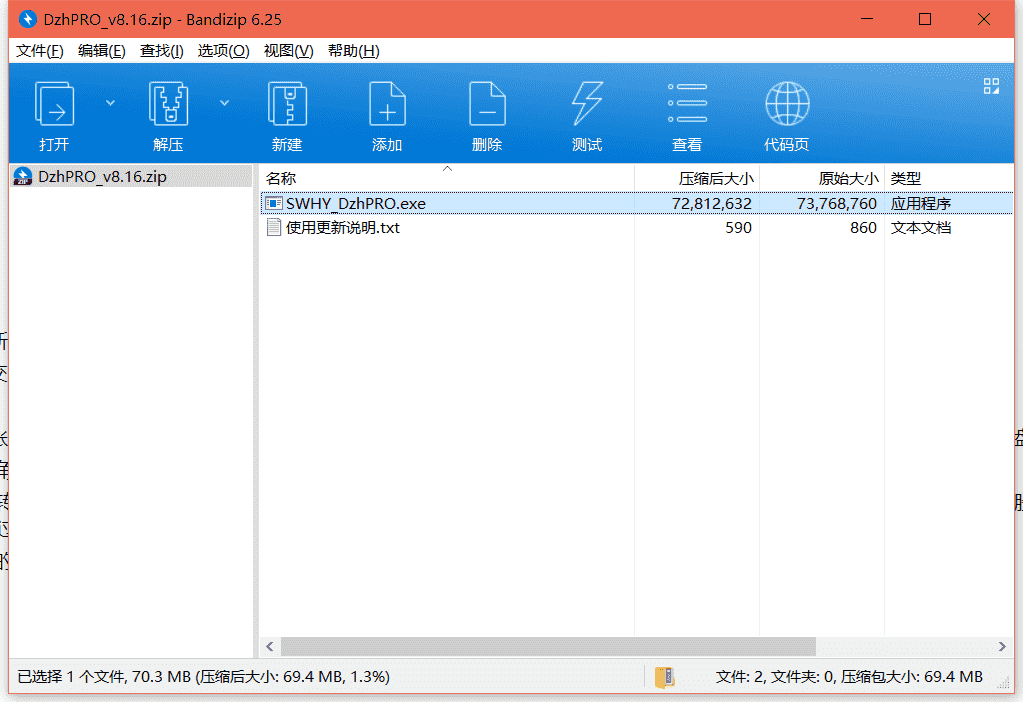Open the Options (选项) menu
This screenshot has width=1023, height=702.
coord(223,51)
